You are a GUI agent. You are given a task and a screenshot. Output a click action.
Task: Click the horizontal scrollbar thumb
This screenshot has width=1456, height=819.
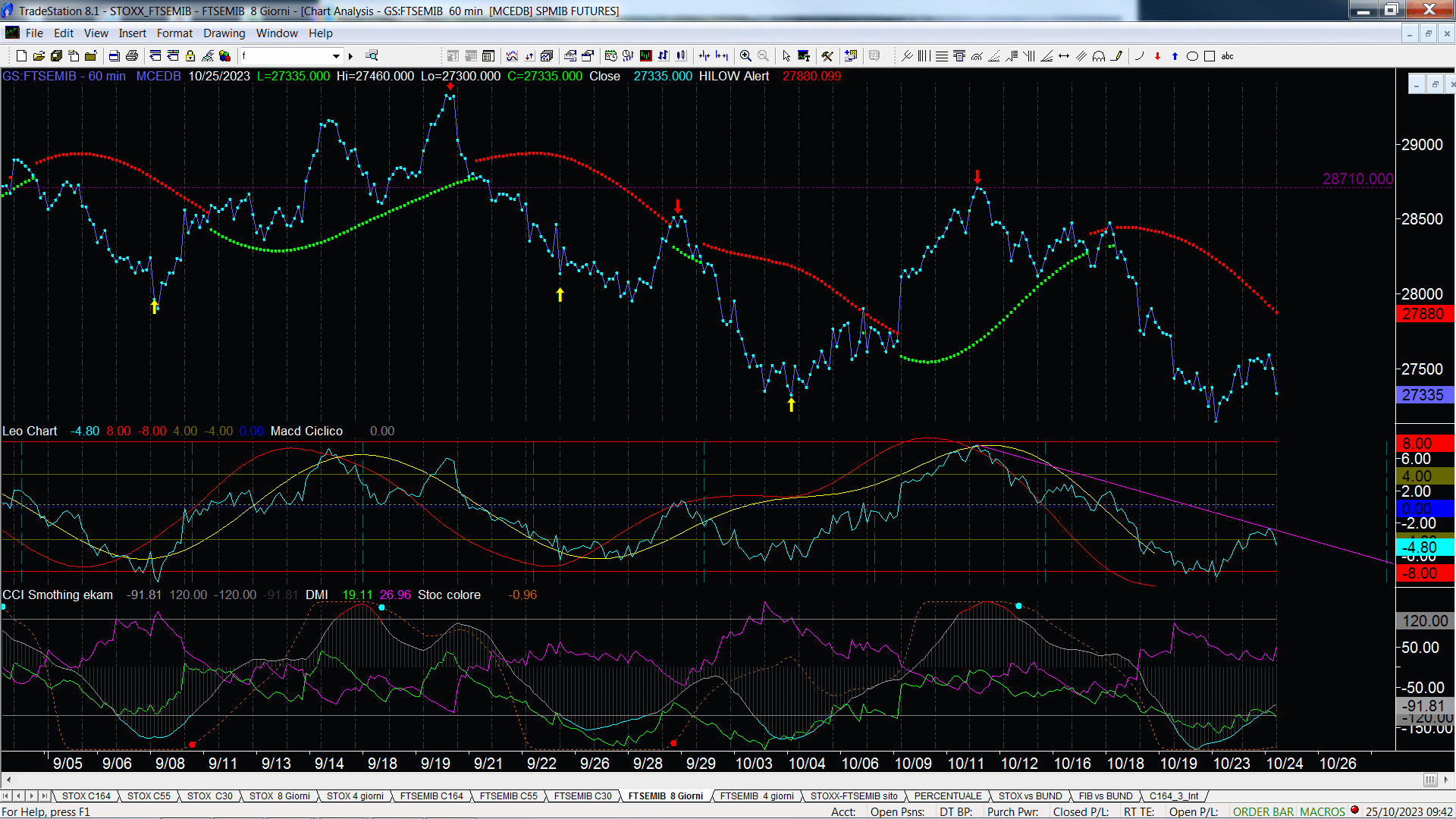(x=1430, y=780)
